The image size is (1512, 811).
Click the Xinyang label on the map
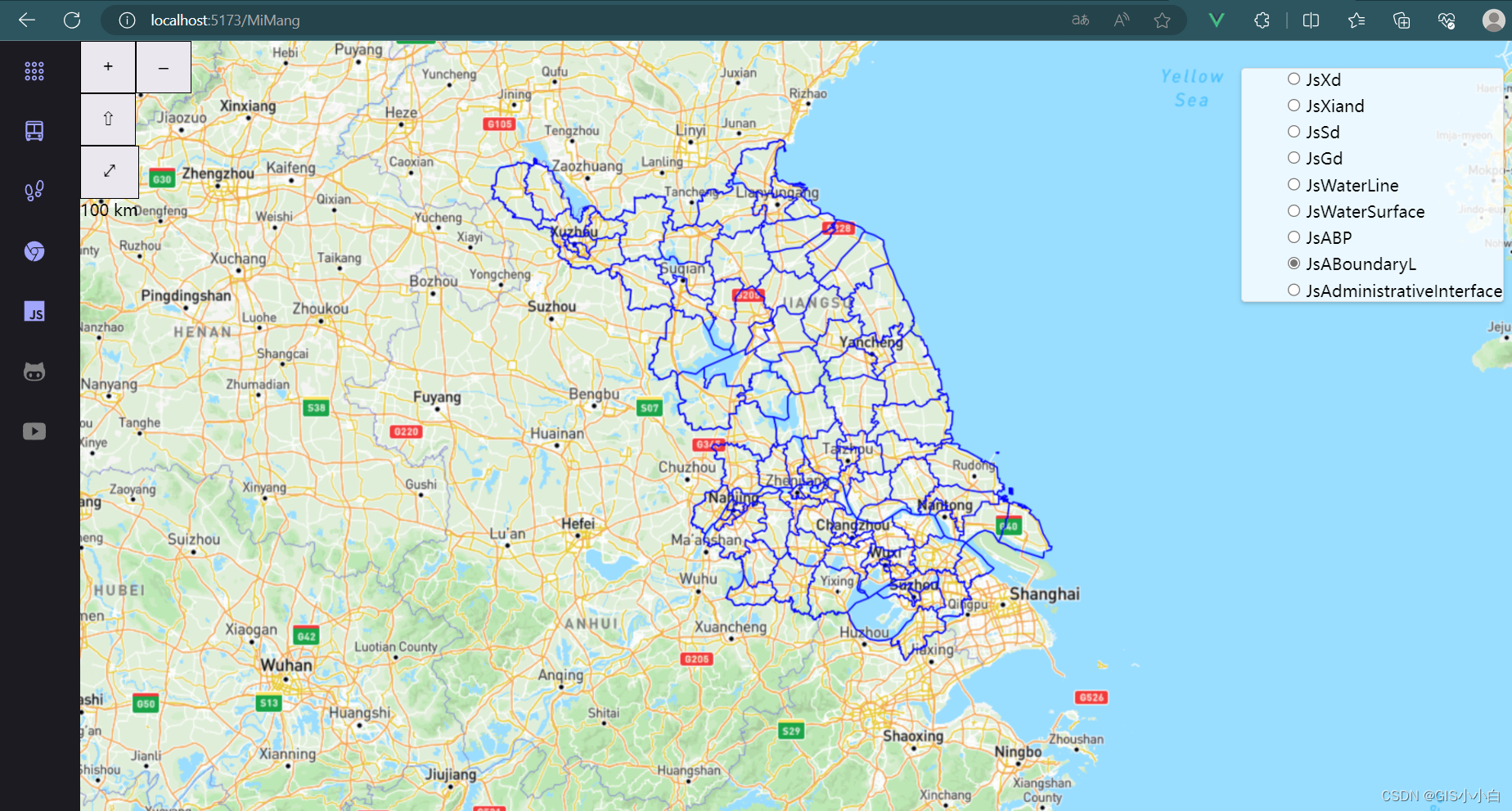[x=264, y=488]
